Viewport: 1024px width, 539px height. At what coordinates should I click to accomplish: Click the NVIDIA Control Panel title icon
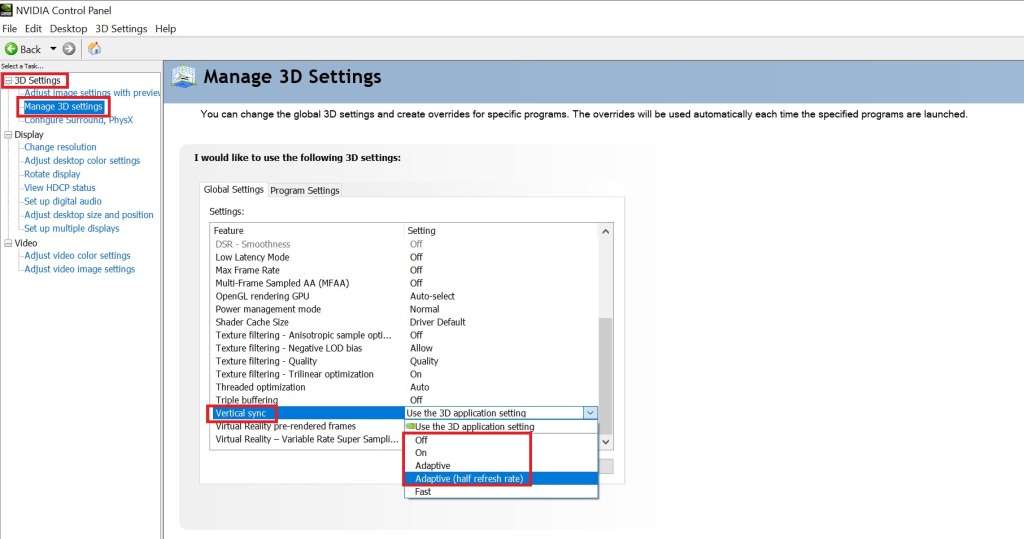point(7,10)
